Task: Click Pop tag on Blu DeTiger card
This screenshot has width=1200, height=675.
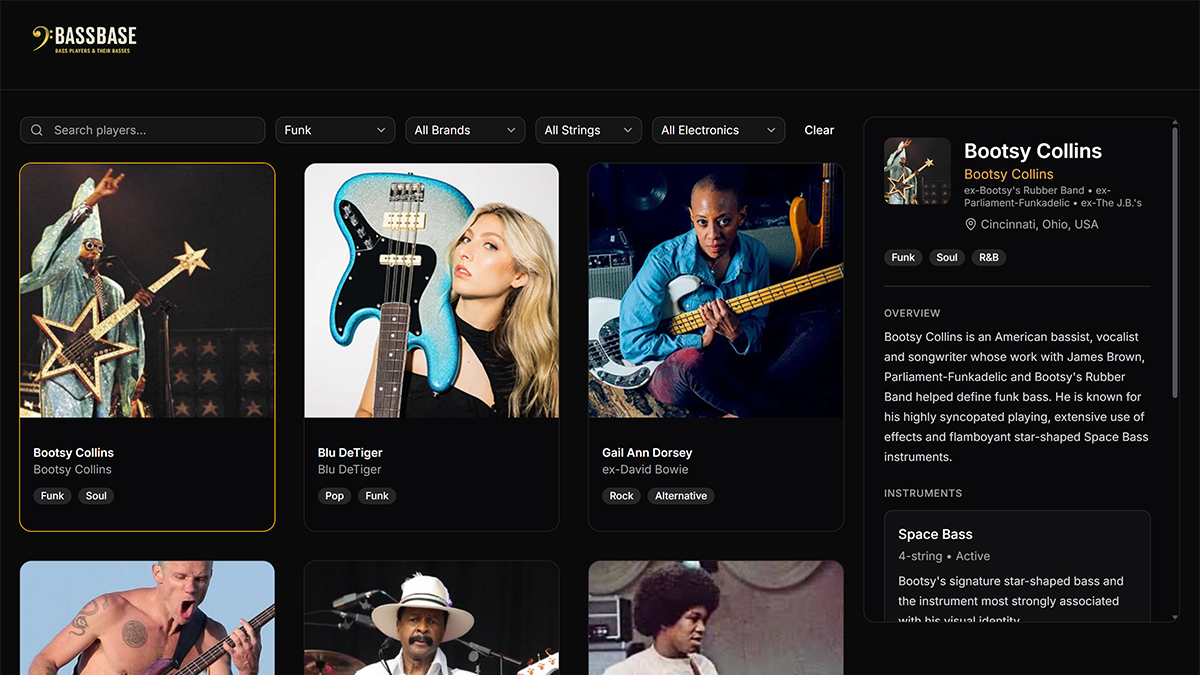Action: click(x=334, y=496)
